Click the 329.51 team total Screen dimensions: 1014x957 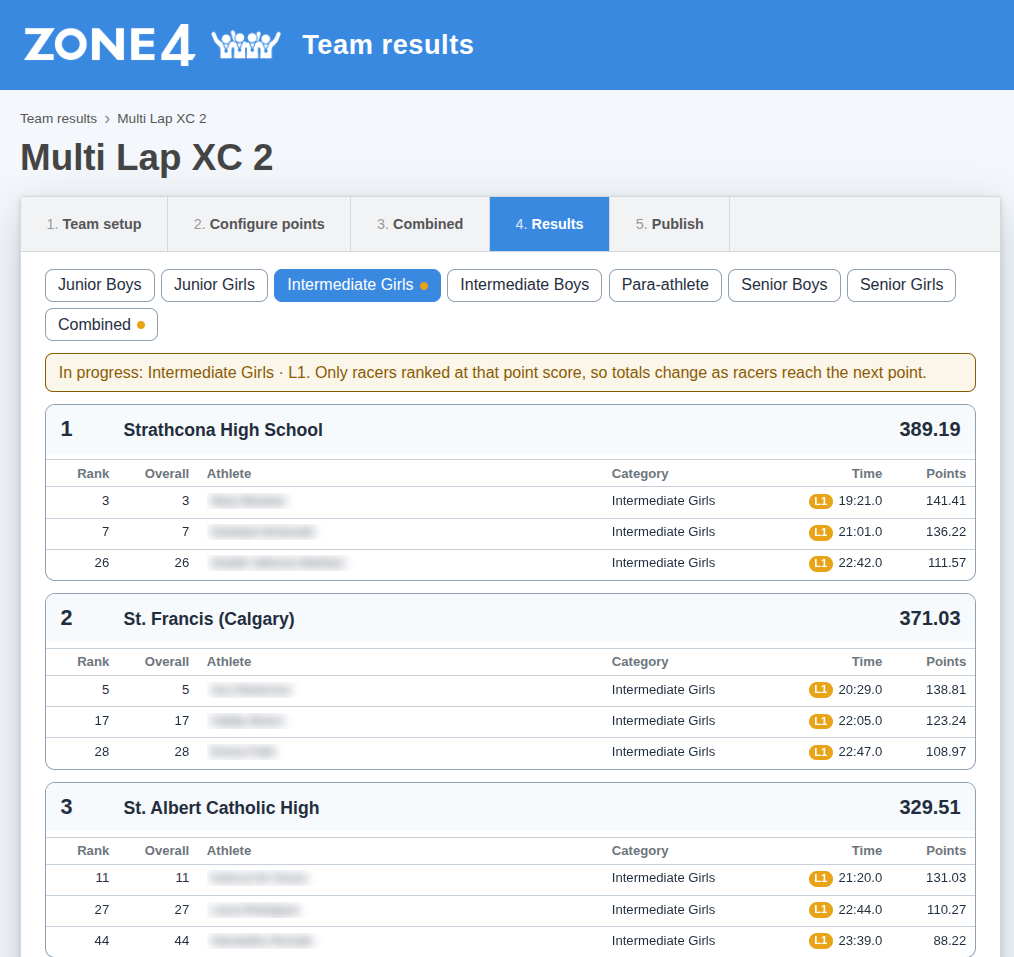[x=929, y=807]
